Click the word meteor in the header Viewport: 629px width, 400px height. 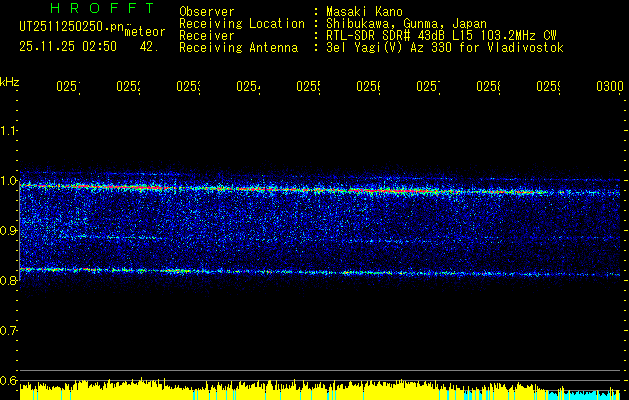tap(145, 32)
